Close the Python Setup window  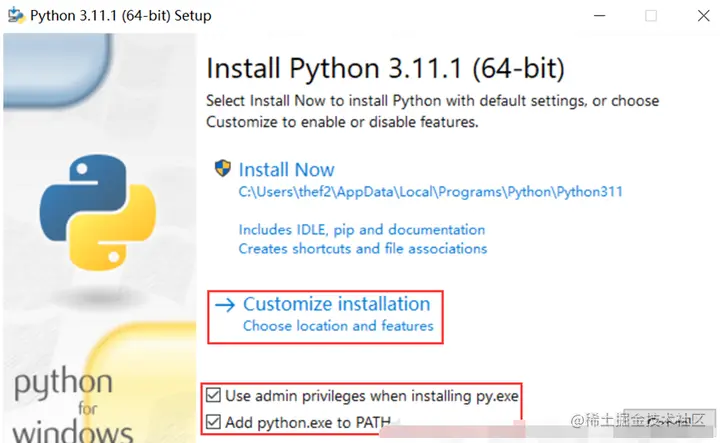pyautogui.click(x=703, y=16)
